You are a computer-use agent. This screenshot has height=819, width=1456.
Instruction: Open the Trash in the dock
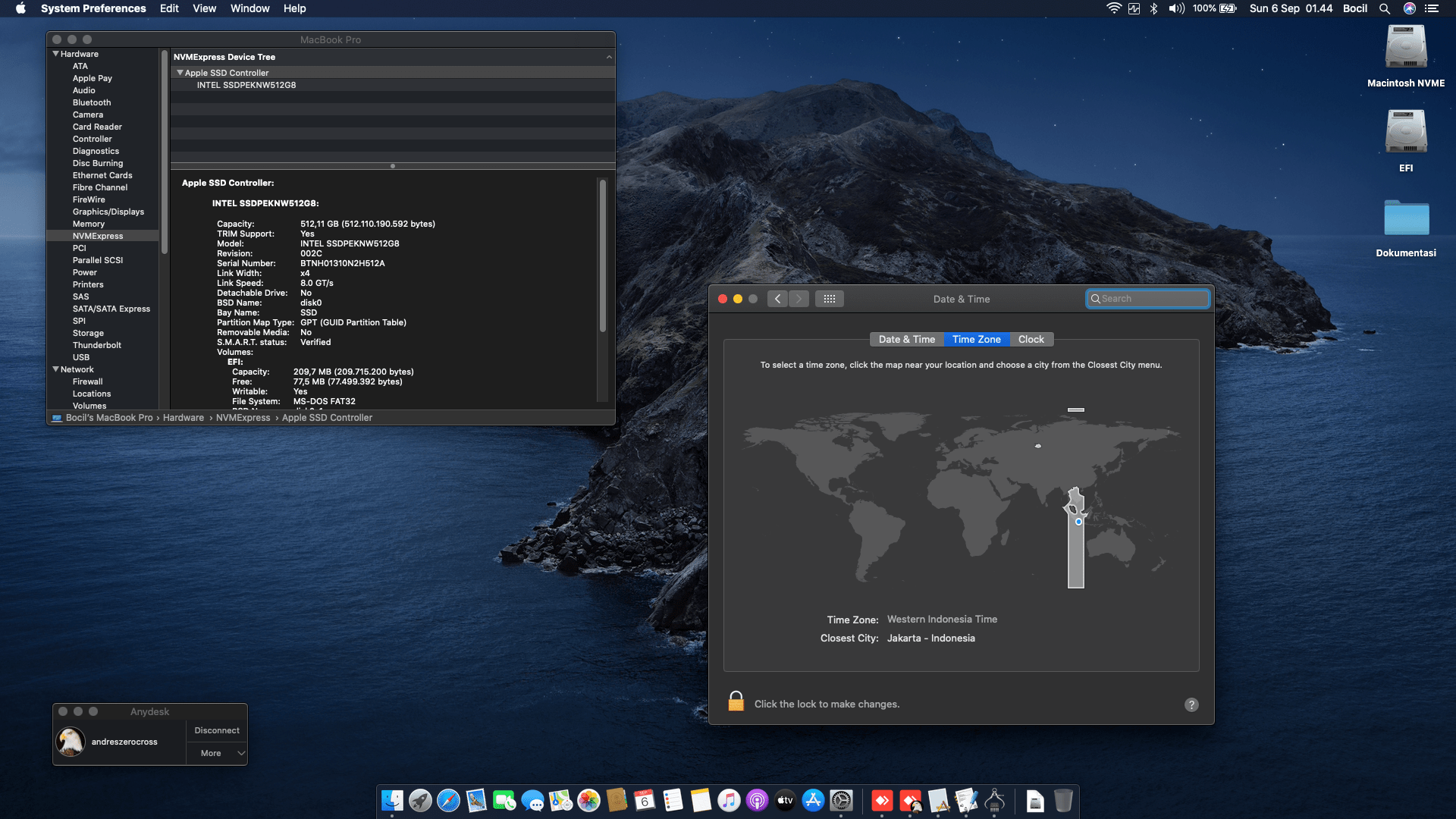tap(1063, 801)
